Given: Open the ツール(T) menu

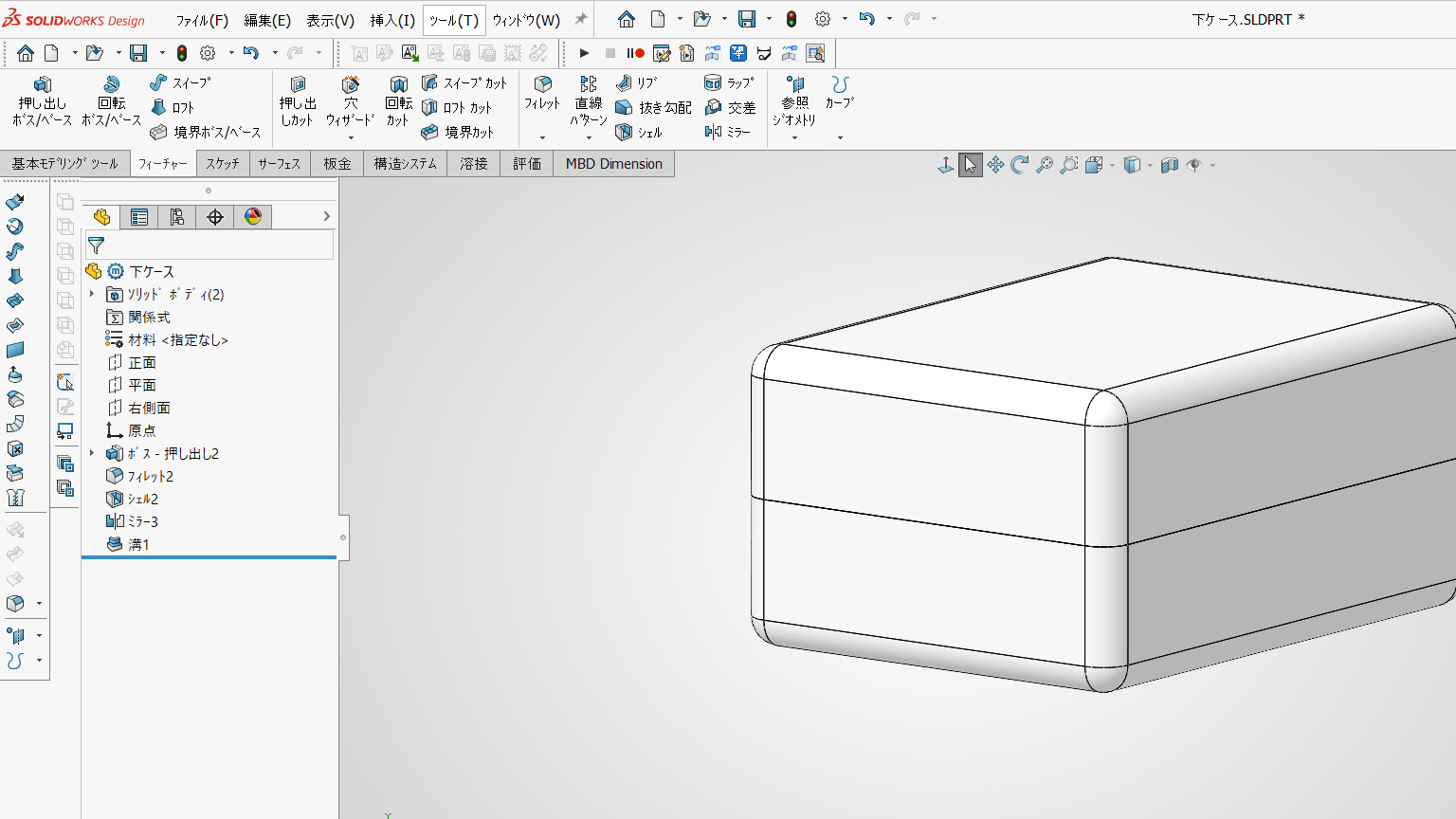Looking at the screenshot, I should 454,20.
